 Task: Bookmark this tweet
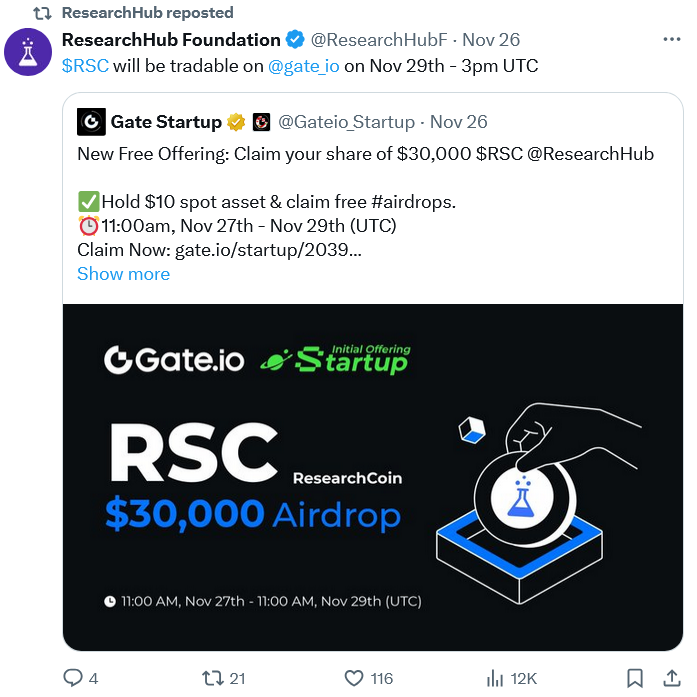(634, 678)
